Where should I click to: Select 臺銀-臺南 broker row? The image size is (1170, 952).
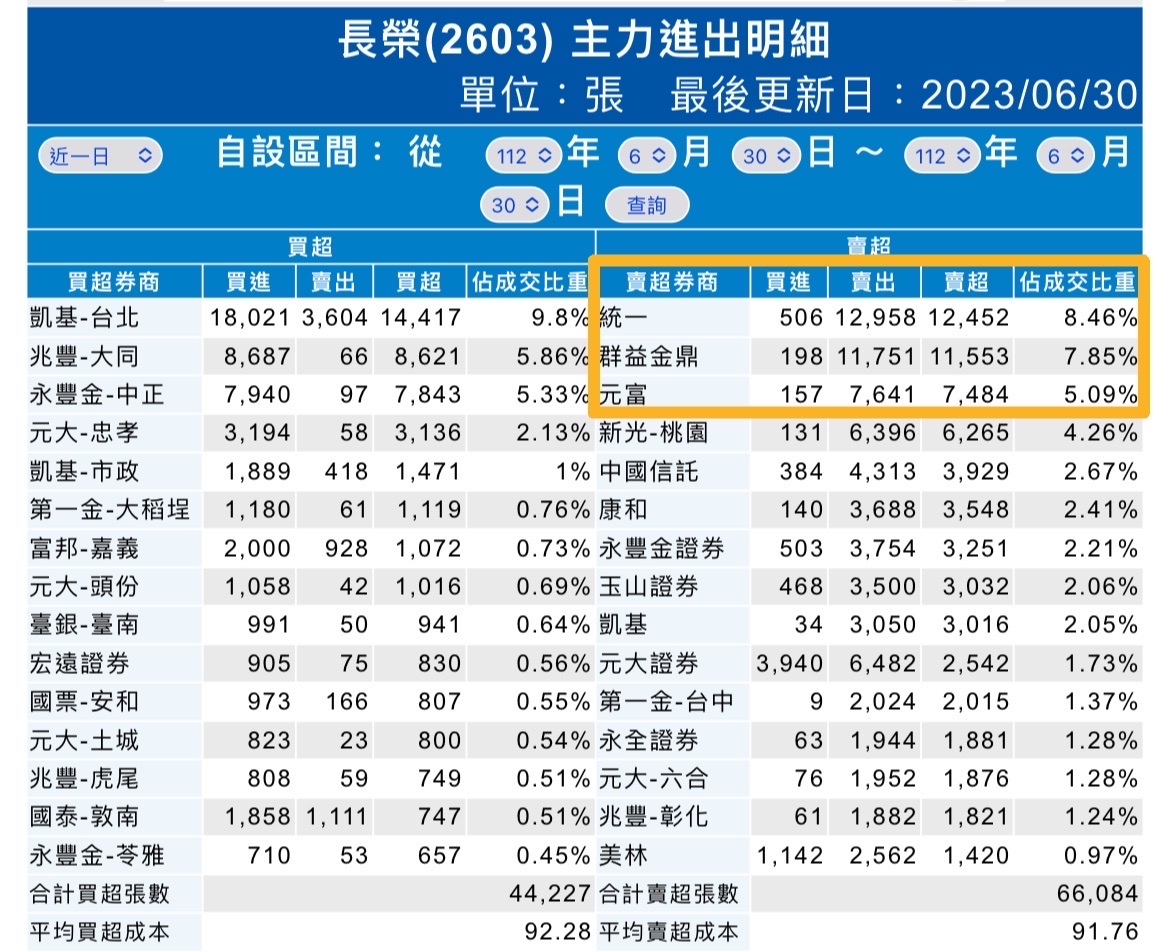point(84,624)
